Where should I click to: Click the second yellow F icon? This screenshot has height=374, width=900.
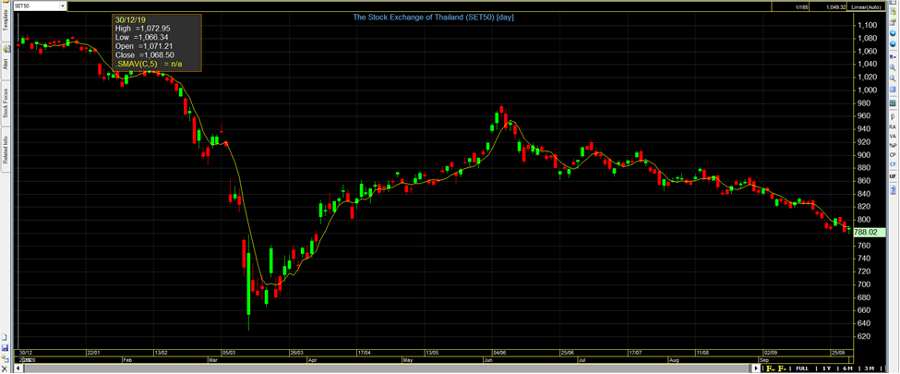(783, 368)
